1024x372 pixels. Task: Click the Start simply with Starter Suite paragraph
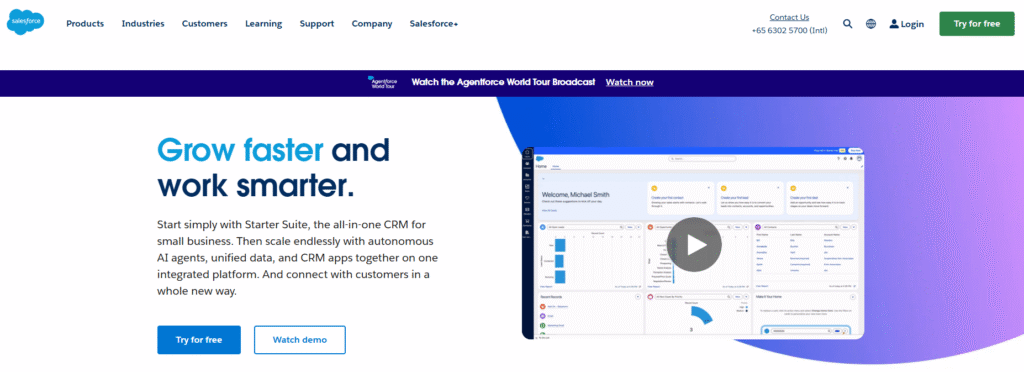(x=298, y=258)
